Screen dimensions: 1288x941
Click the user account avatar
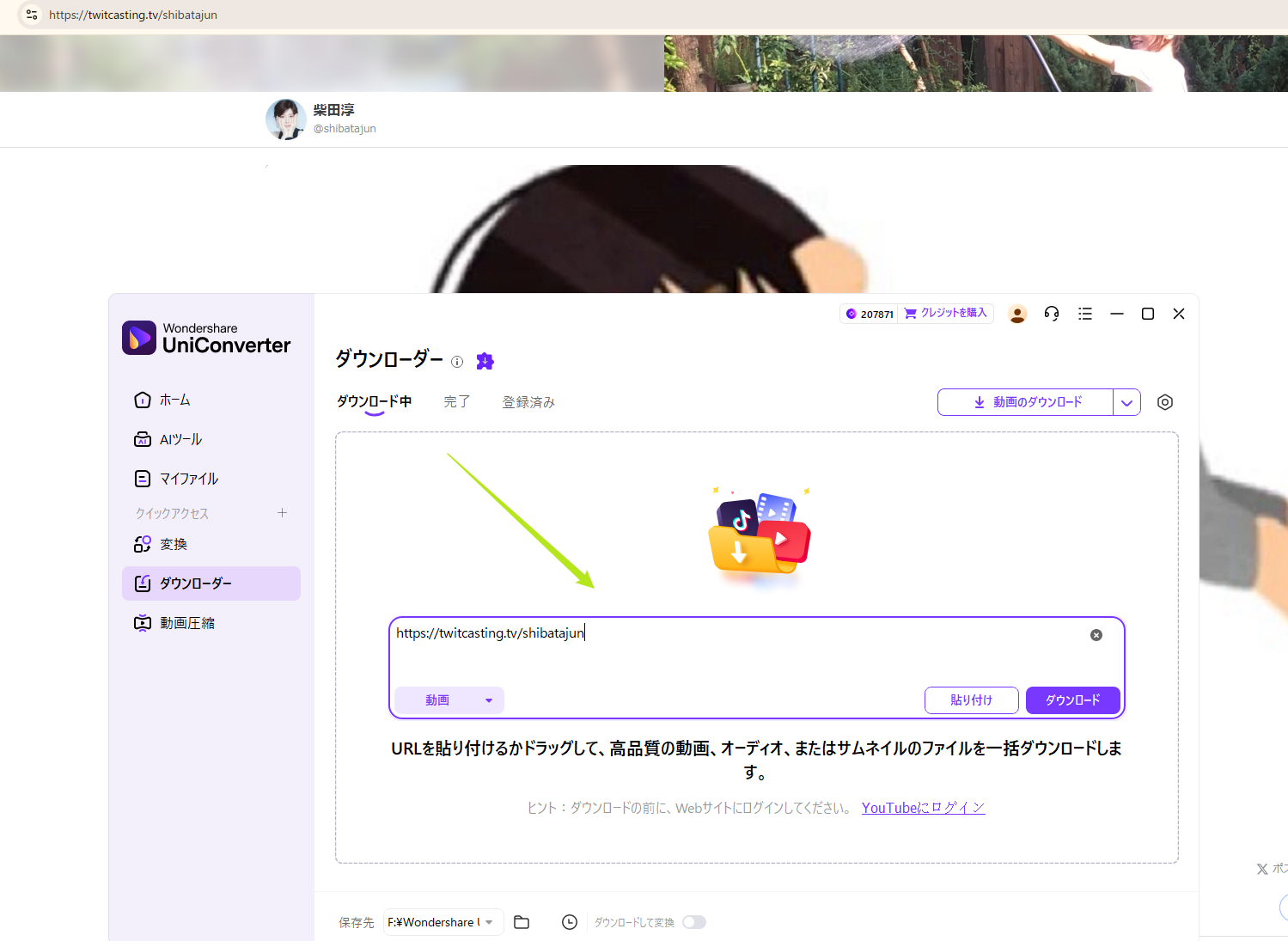coord(1017,313)
